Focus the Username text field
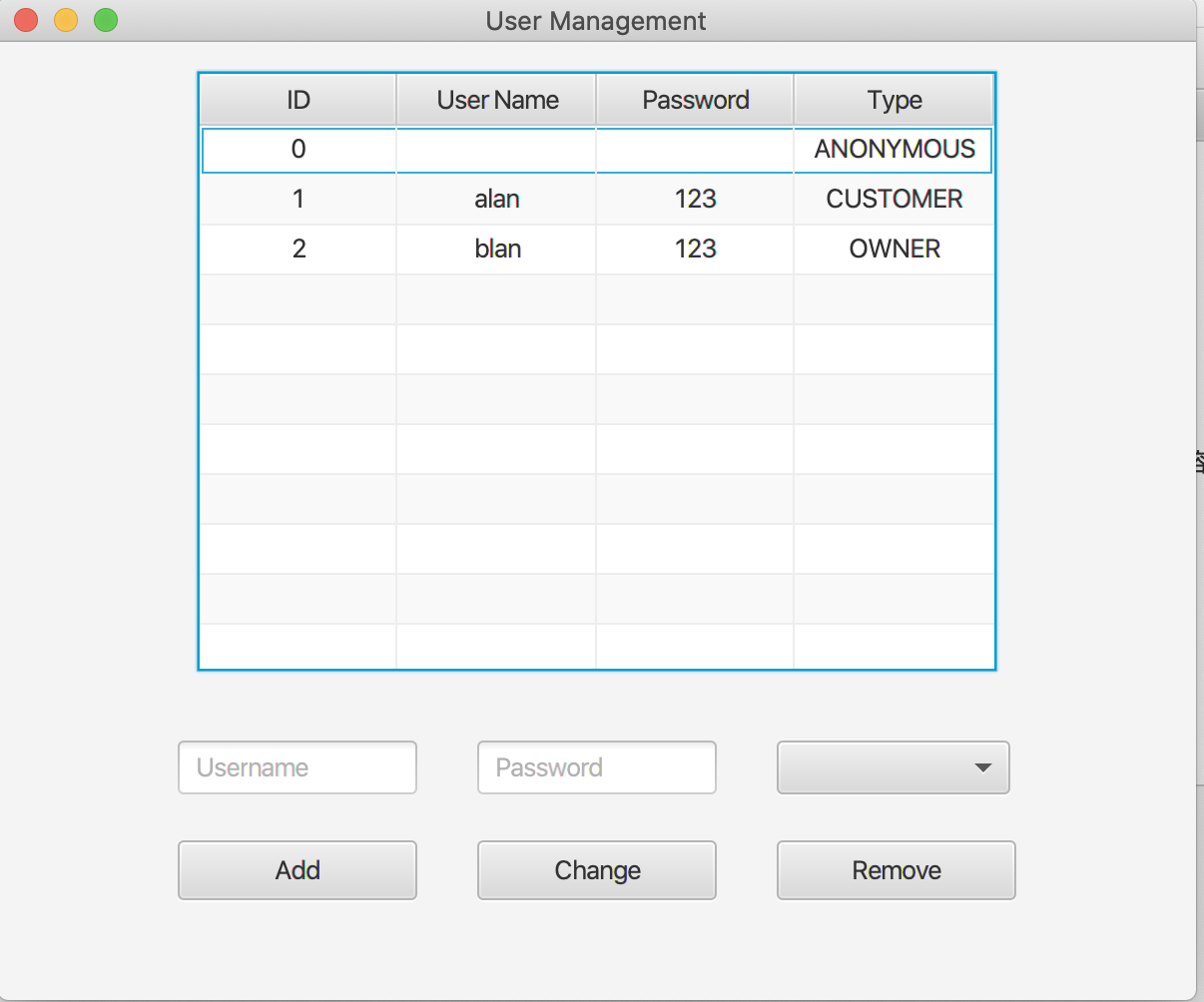 click(x=298, y=767)
